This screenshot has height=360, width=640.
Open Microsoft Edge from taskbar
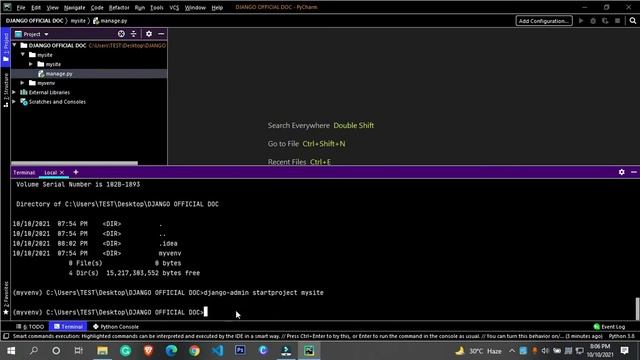(171, 351)
